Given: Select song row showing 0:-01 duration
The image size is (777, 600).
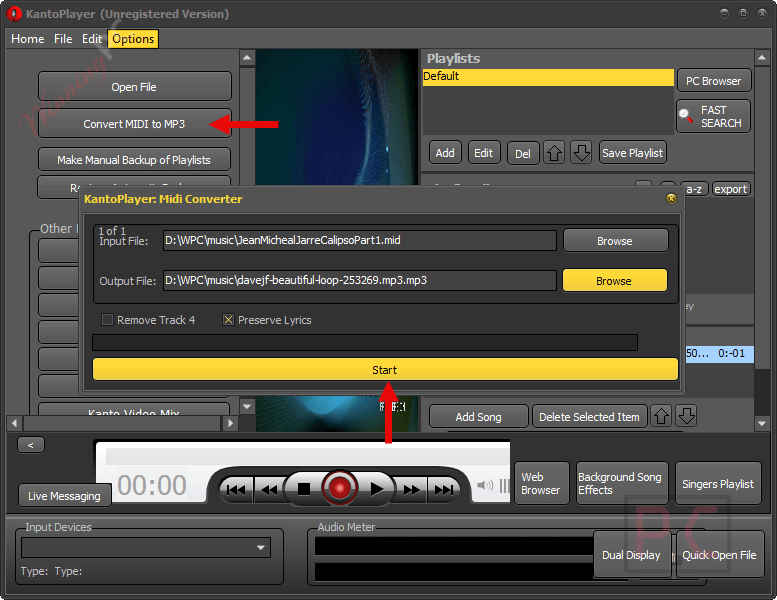Looking at the screenshot, I should pyautogui.click(x=720, y=353).
